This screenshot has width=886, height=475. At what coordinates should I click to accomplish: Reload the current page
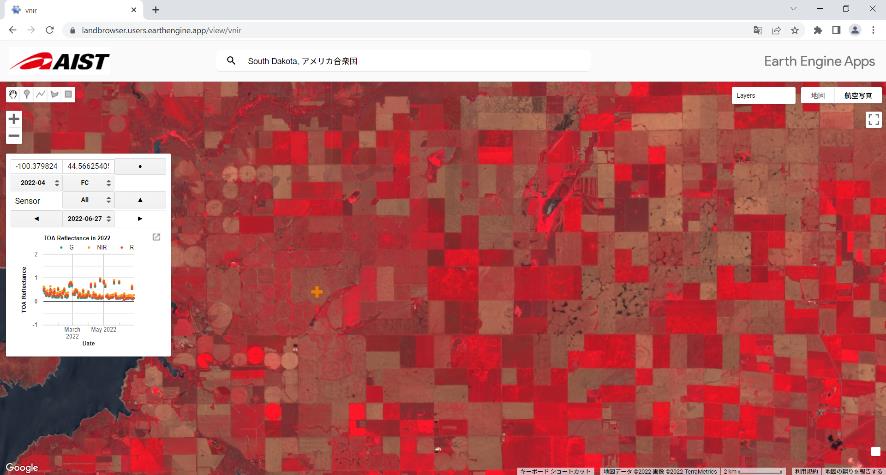tap(50, 30)
